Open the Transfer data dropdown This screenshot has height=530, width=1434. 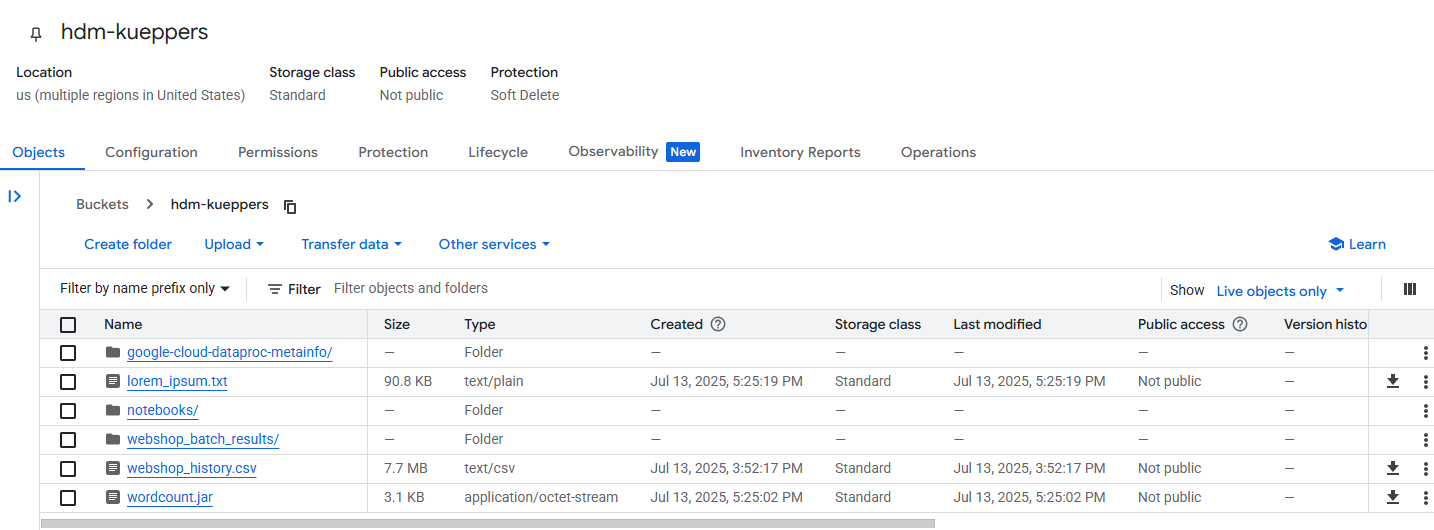pyautogui.click(x=351, y=244)
